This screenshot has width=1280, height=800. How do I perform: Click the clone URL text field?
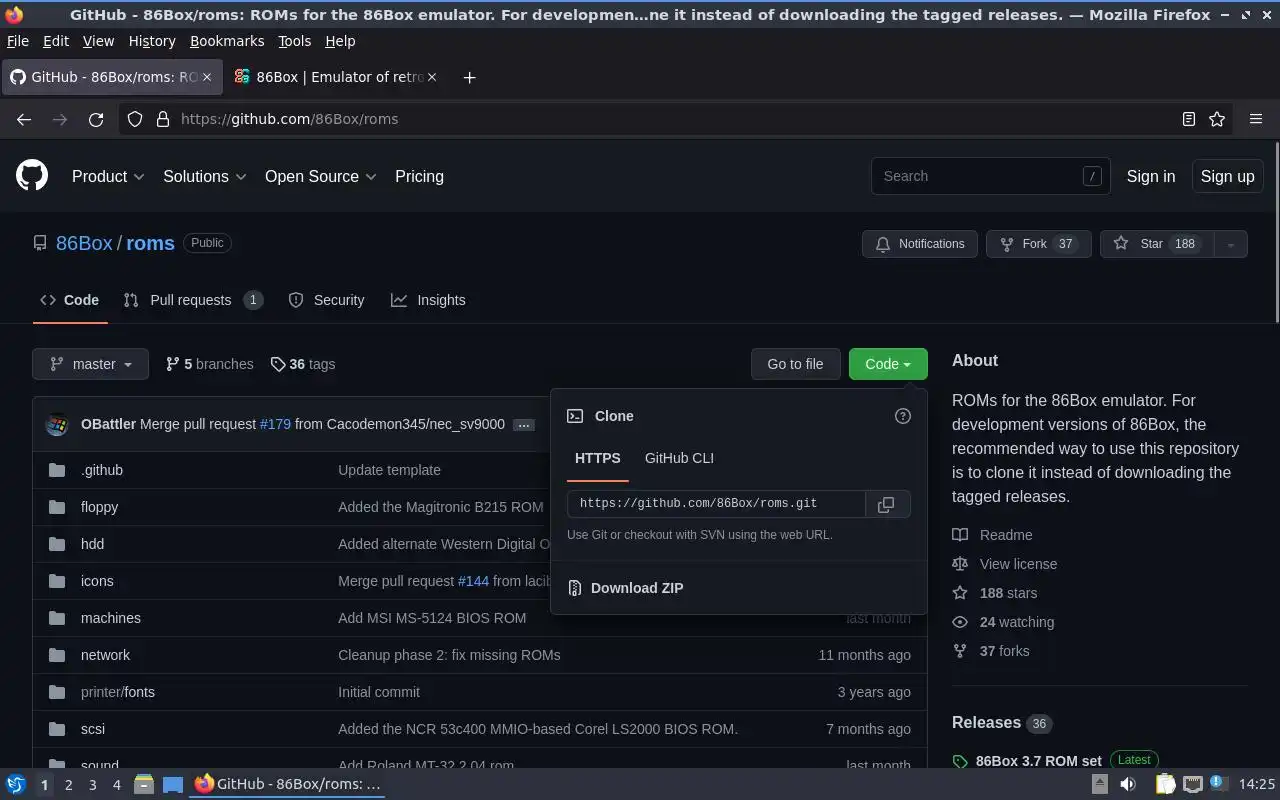[716, 504]
